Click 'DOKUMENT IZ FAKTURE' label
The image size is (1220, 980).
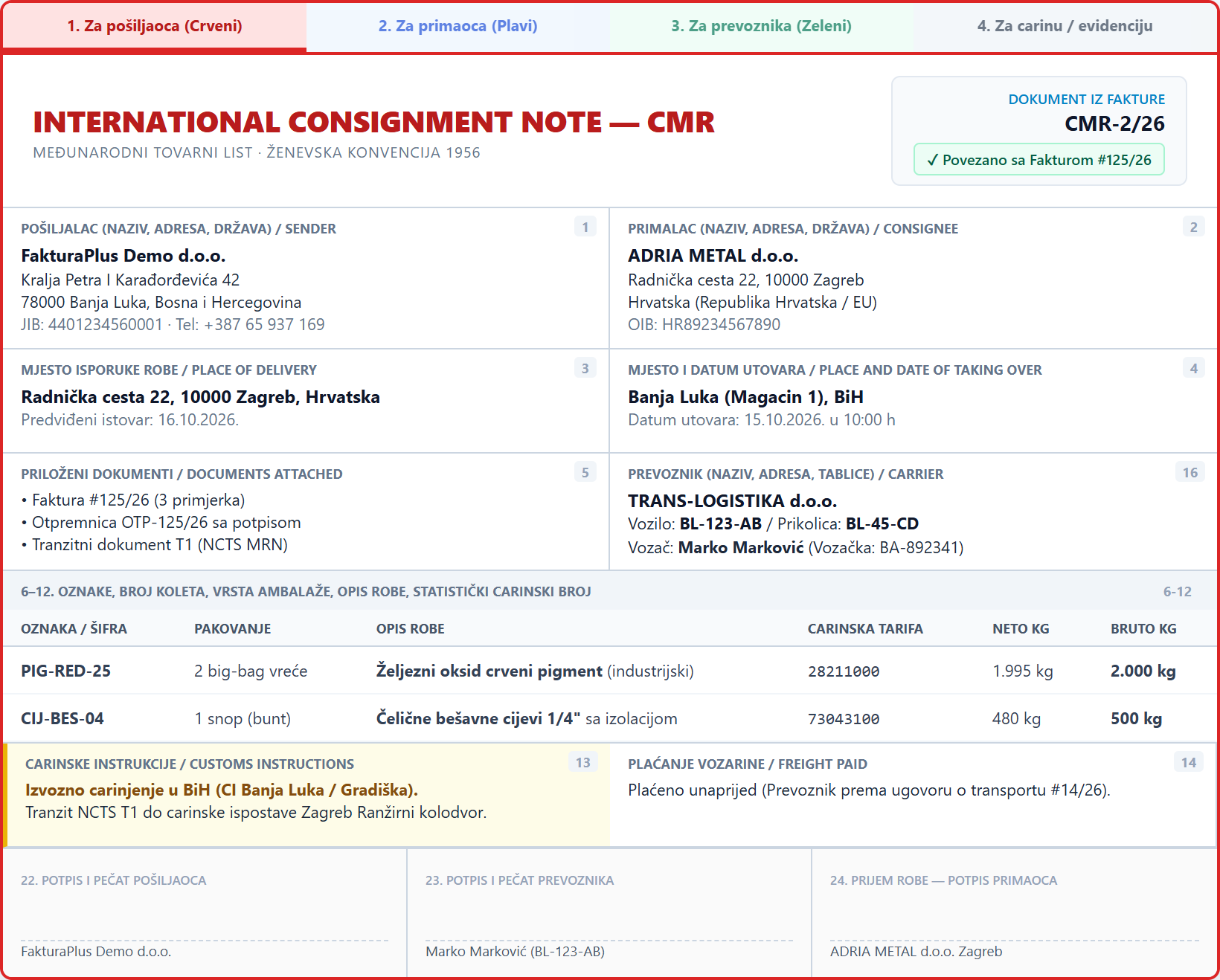click(x=1086, y=100)
